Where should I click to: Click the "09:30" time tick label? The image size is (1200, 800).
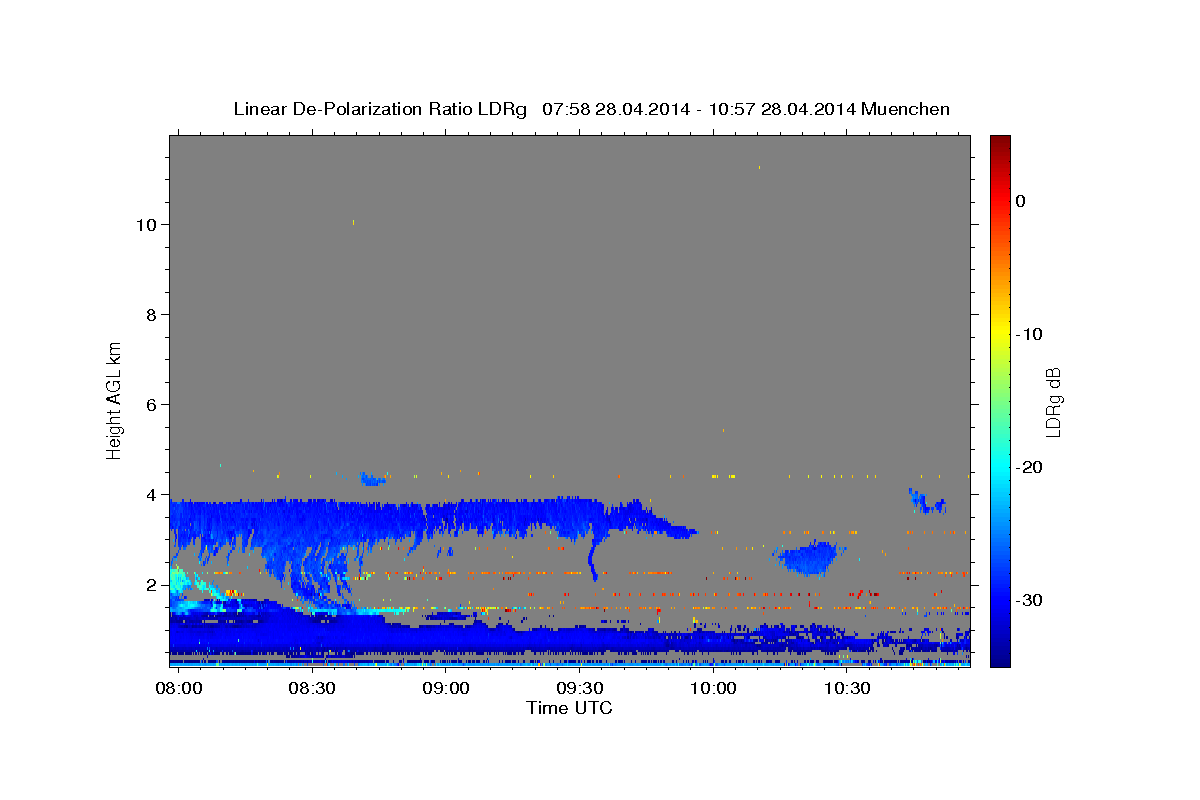580,690
